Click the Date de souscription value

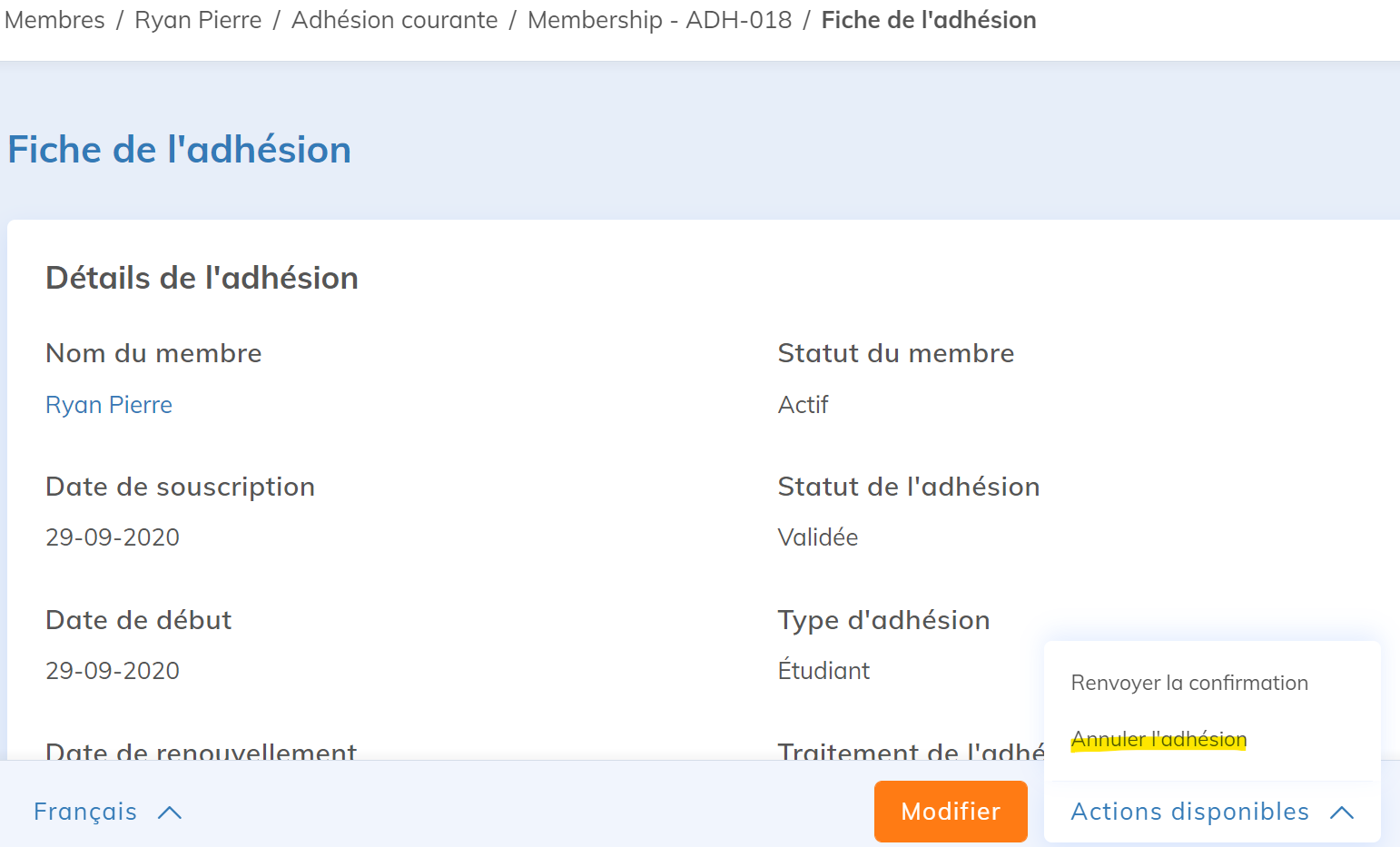[113, 537]
